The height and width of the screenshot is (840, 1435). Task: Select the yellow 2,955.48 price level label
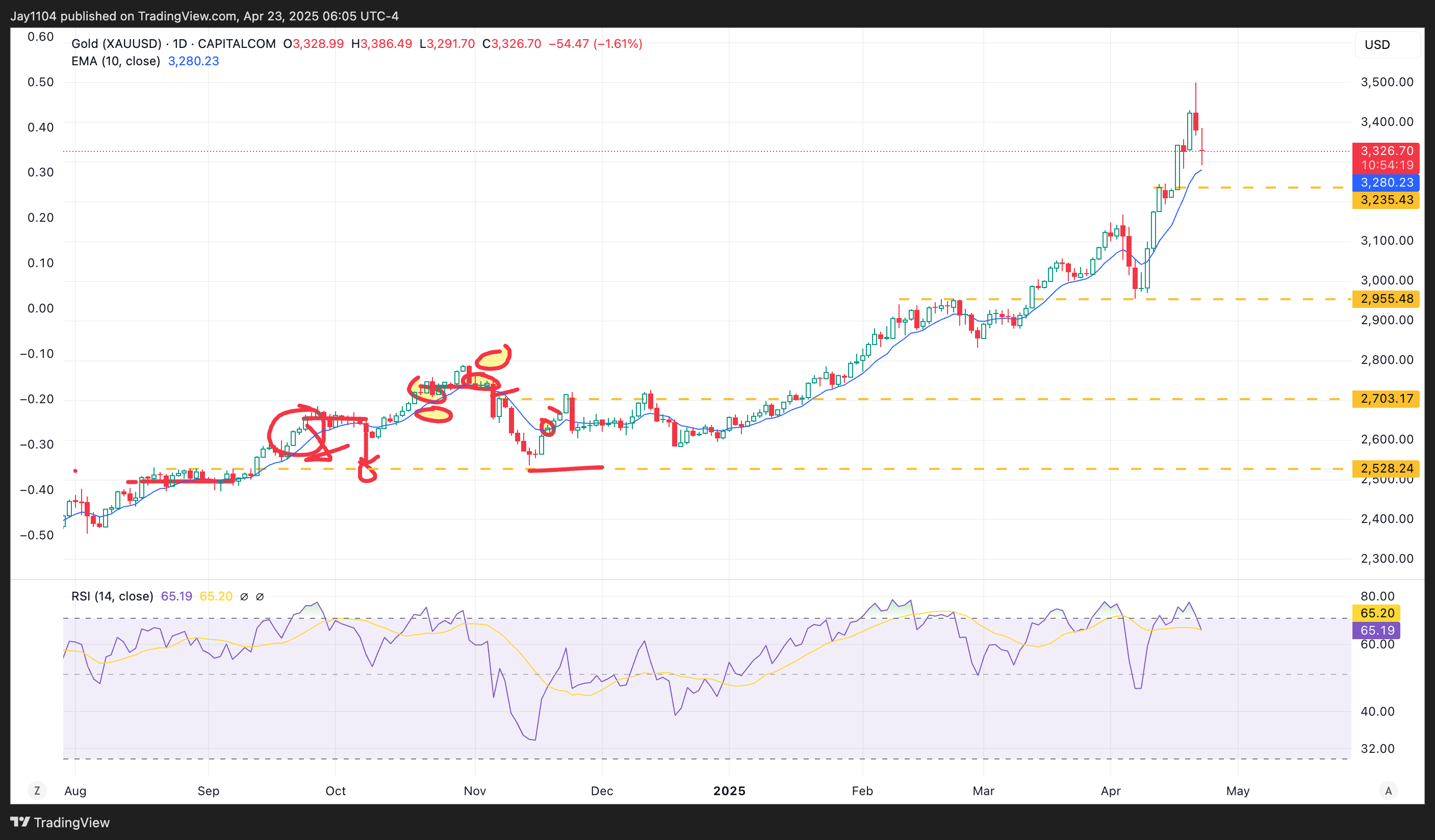pyautogui.click(x=1387, y=299)
